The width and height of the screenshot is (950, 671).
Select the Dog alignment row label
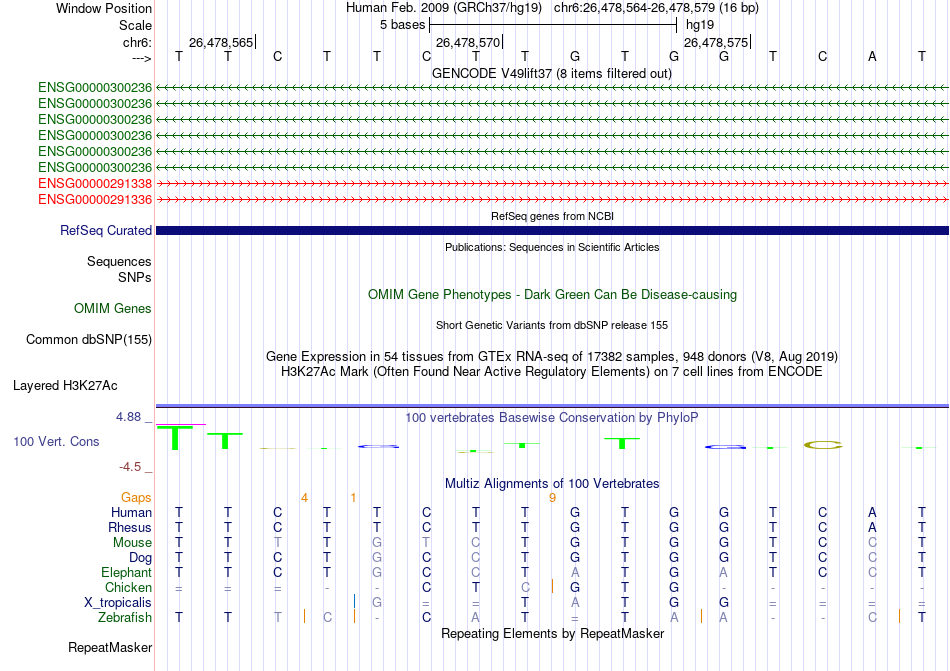coord(141,558)
